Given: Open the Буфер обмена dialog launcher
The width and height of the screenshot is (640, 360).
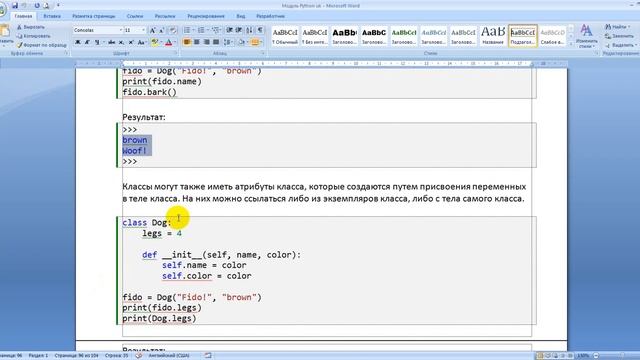Looking at the screenshot, I should pos(66,53).
